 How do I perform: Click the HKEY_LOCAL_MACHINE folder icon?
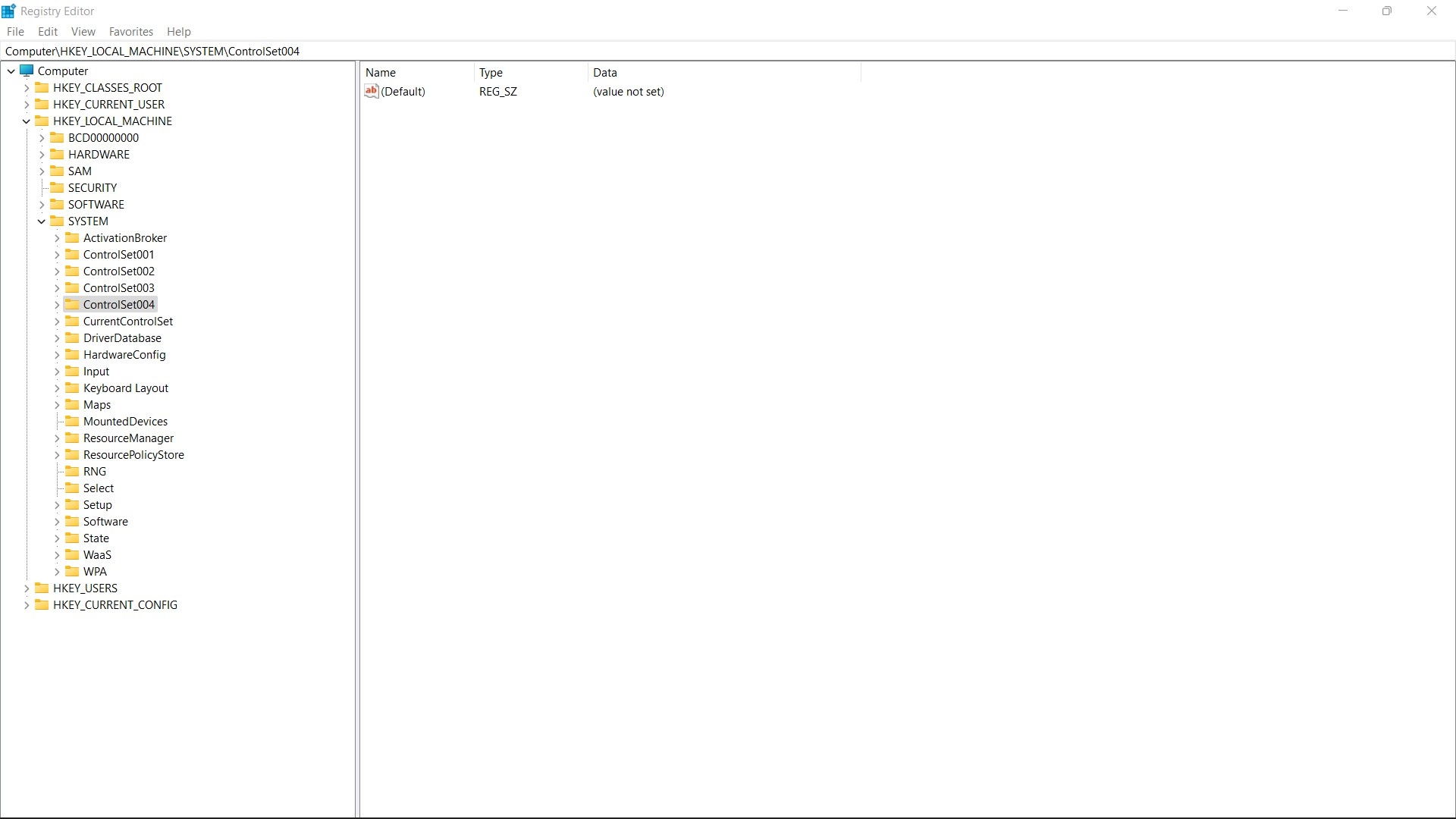coord(42,121)
